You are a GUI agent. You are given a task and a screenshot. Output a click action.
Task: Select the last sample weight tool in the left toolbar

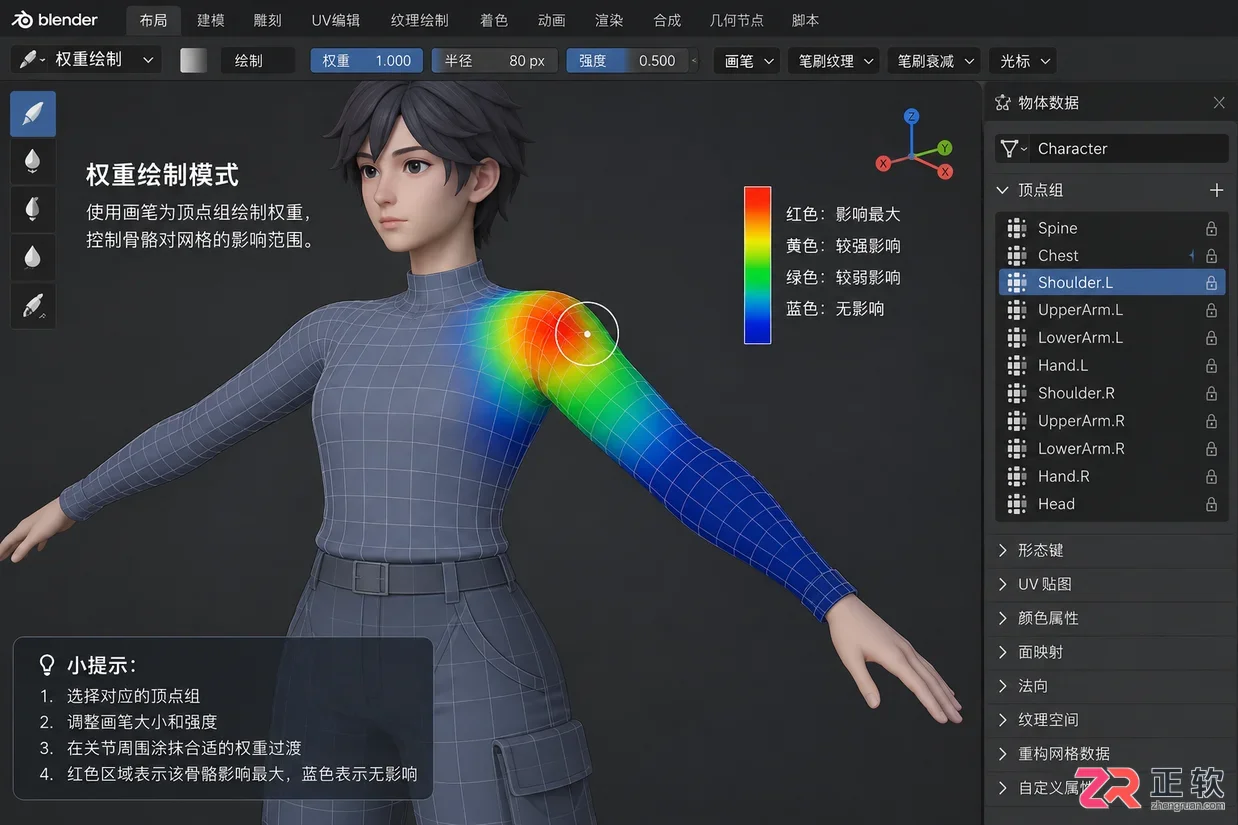(33, 305)
